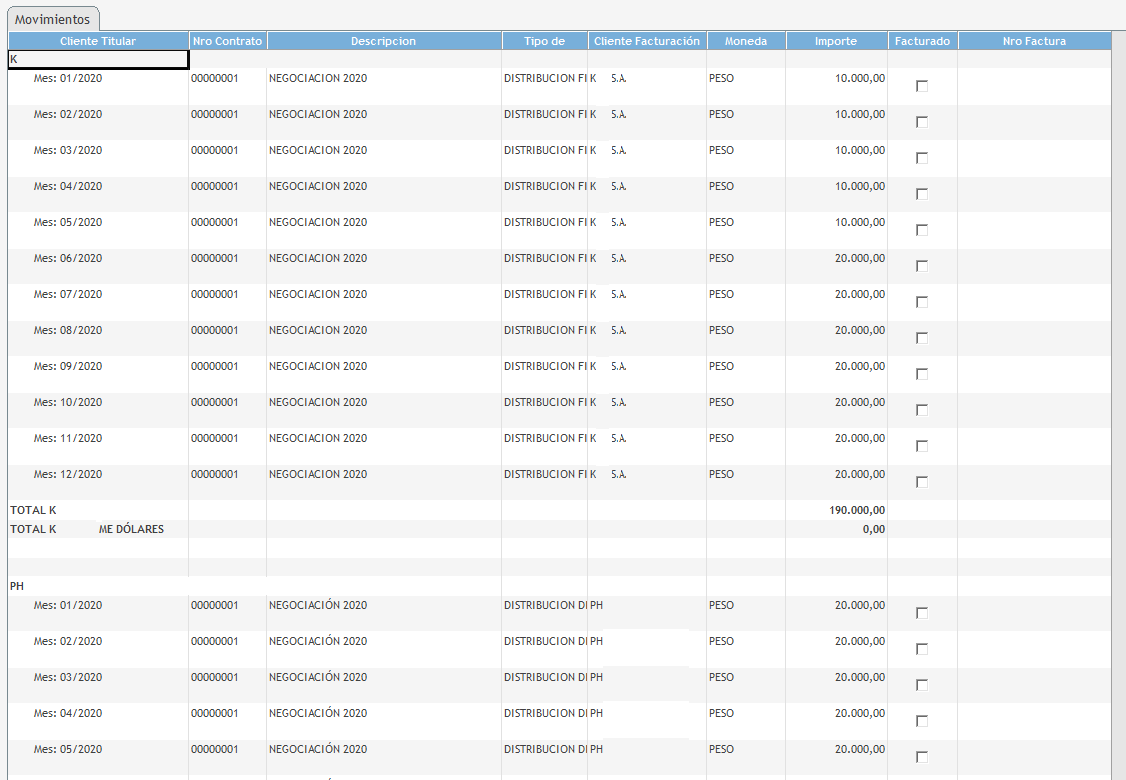Enable Facturado for K Mes 12/2020
Image resolution: width=1126 pixels, height=780 pixels.
coord(922,482)
